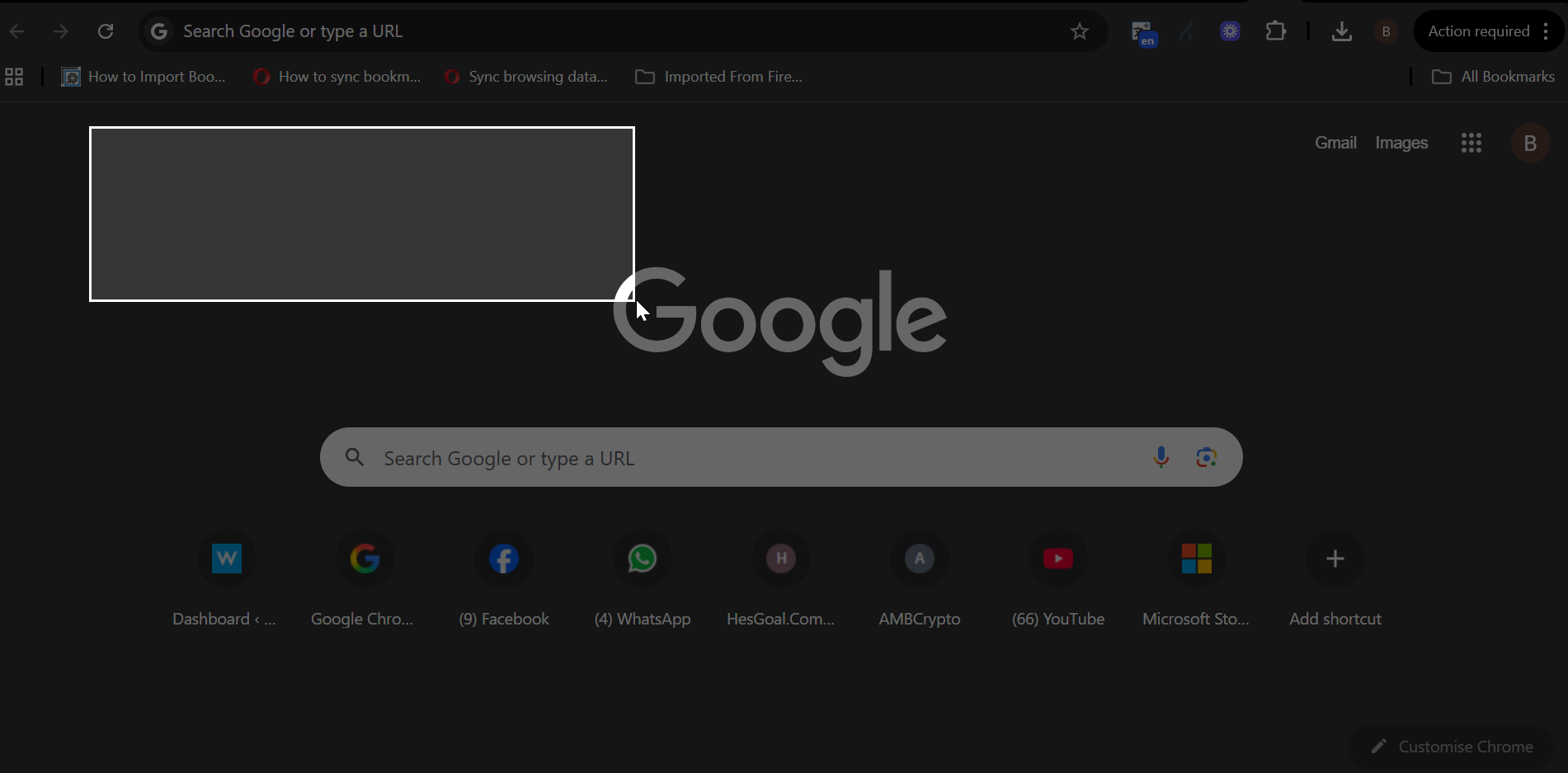Focus the Google search box on the page
This screenshot has width=1568, height=773.
click(x=781, y=457)
